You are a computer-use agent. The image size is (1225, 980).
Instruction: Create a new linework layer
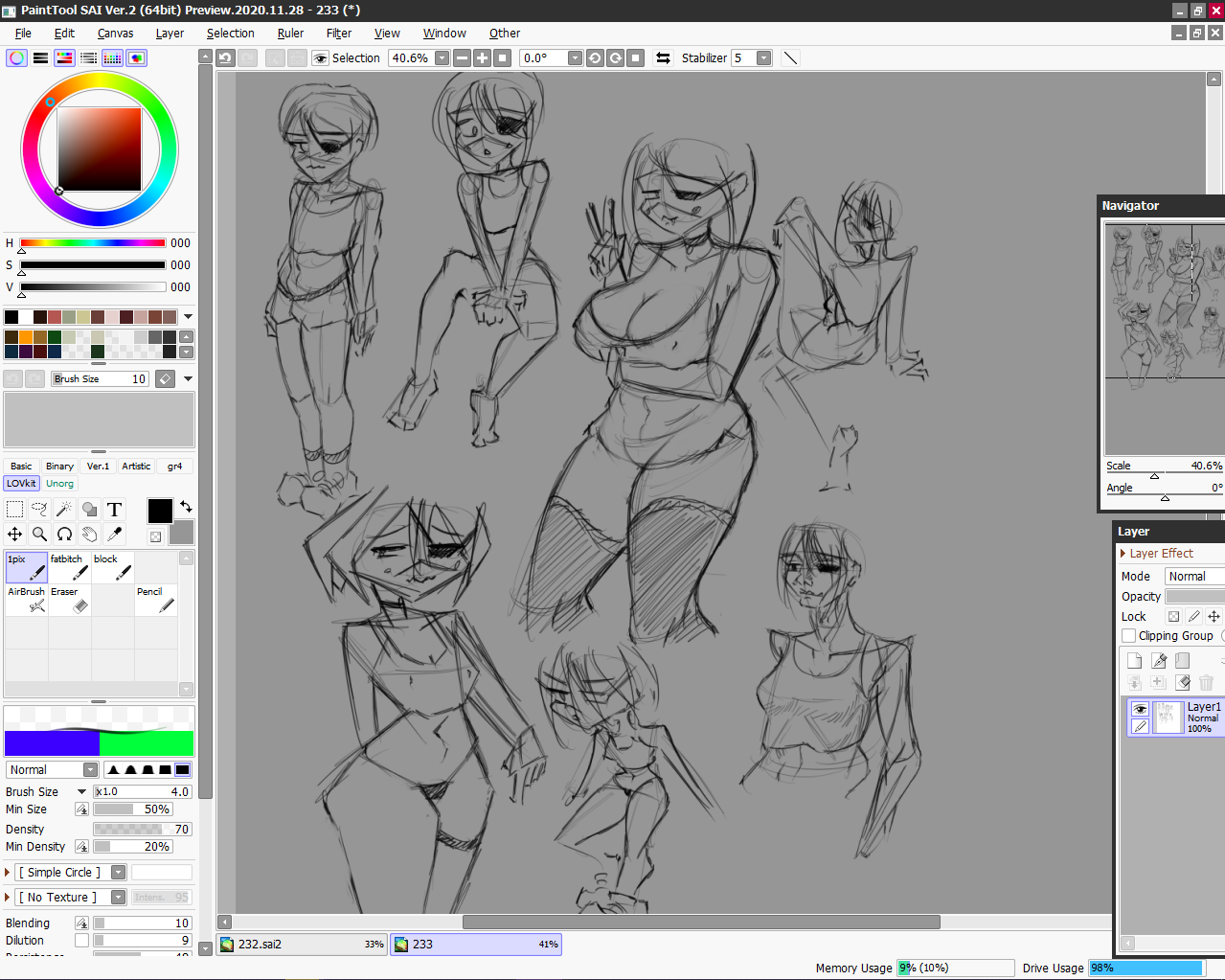click(x=1159, y=660)
